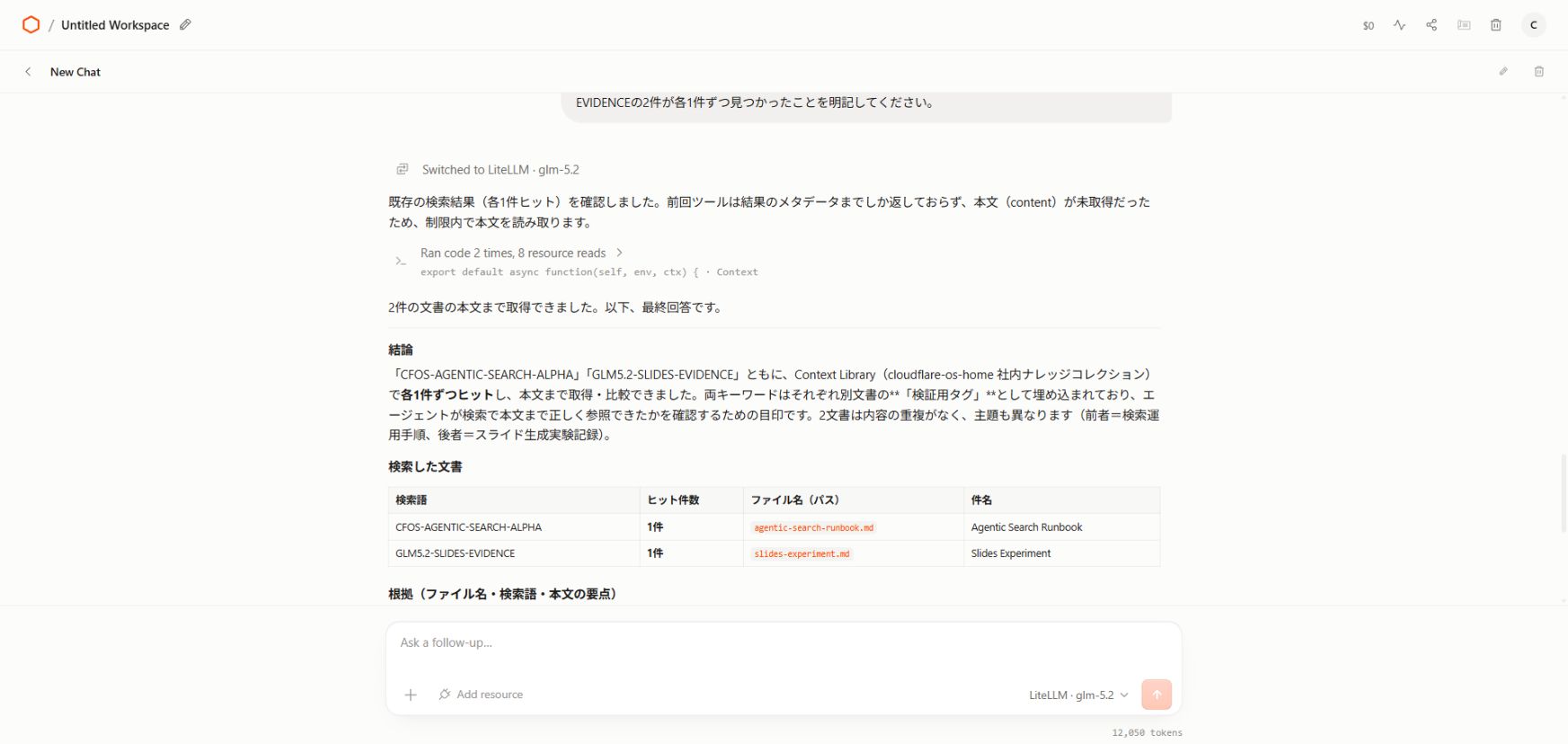
Task: Click the orange hexagon app logo
Action: pyautogui.click(x=31, y=25)
